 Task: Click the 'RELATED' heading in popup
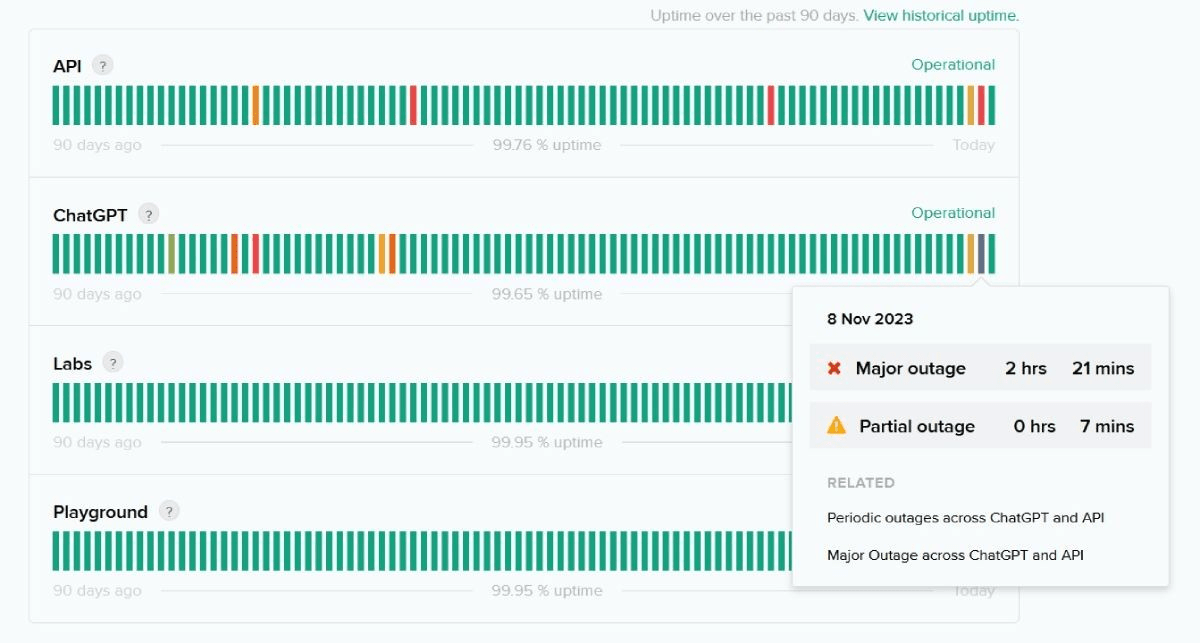861,483
